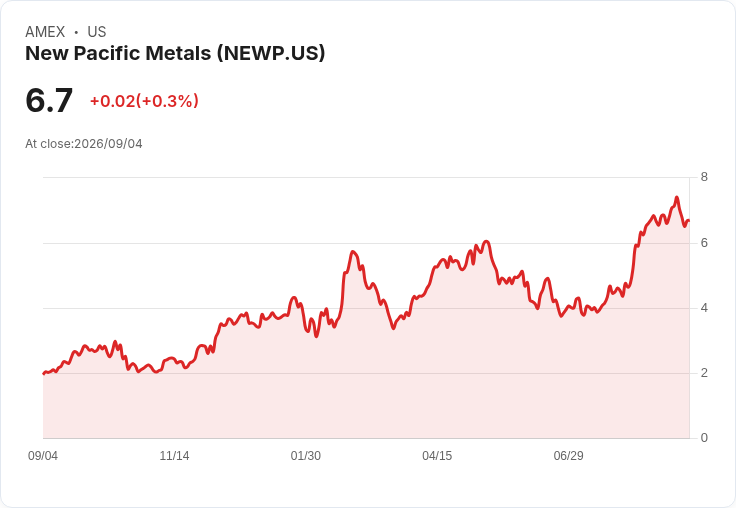
Task: Click the highest peak of the price line
Action: (x=676, y=198)
